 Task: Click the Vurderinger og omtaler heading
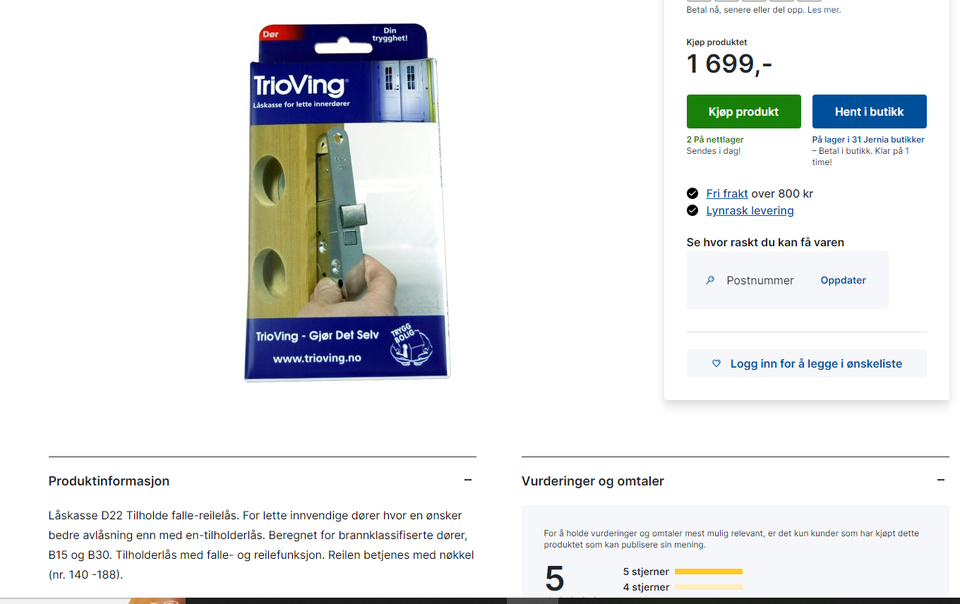point(593,481)
